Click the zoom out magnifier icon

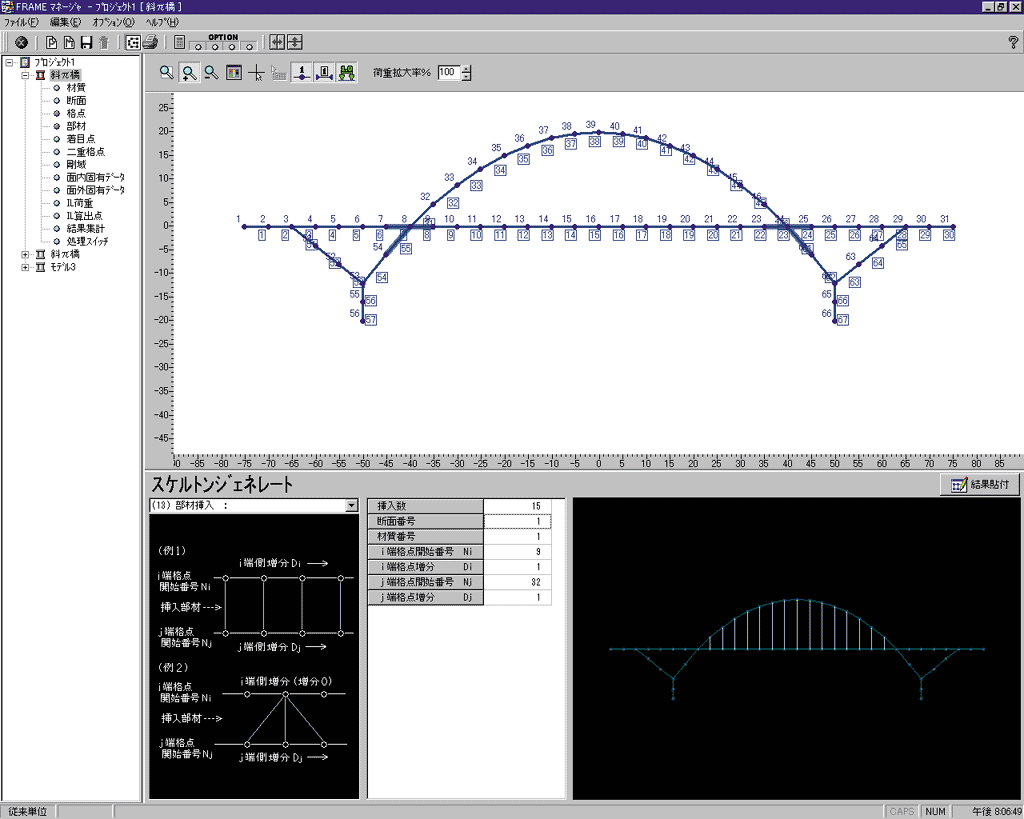click(211, 73)
